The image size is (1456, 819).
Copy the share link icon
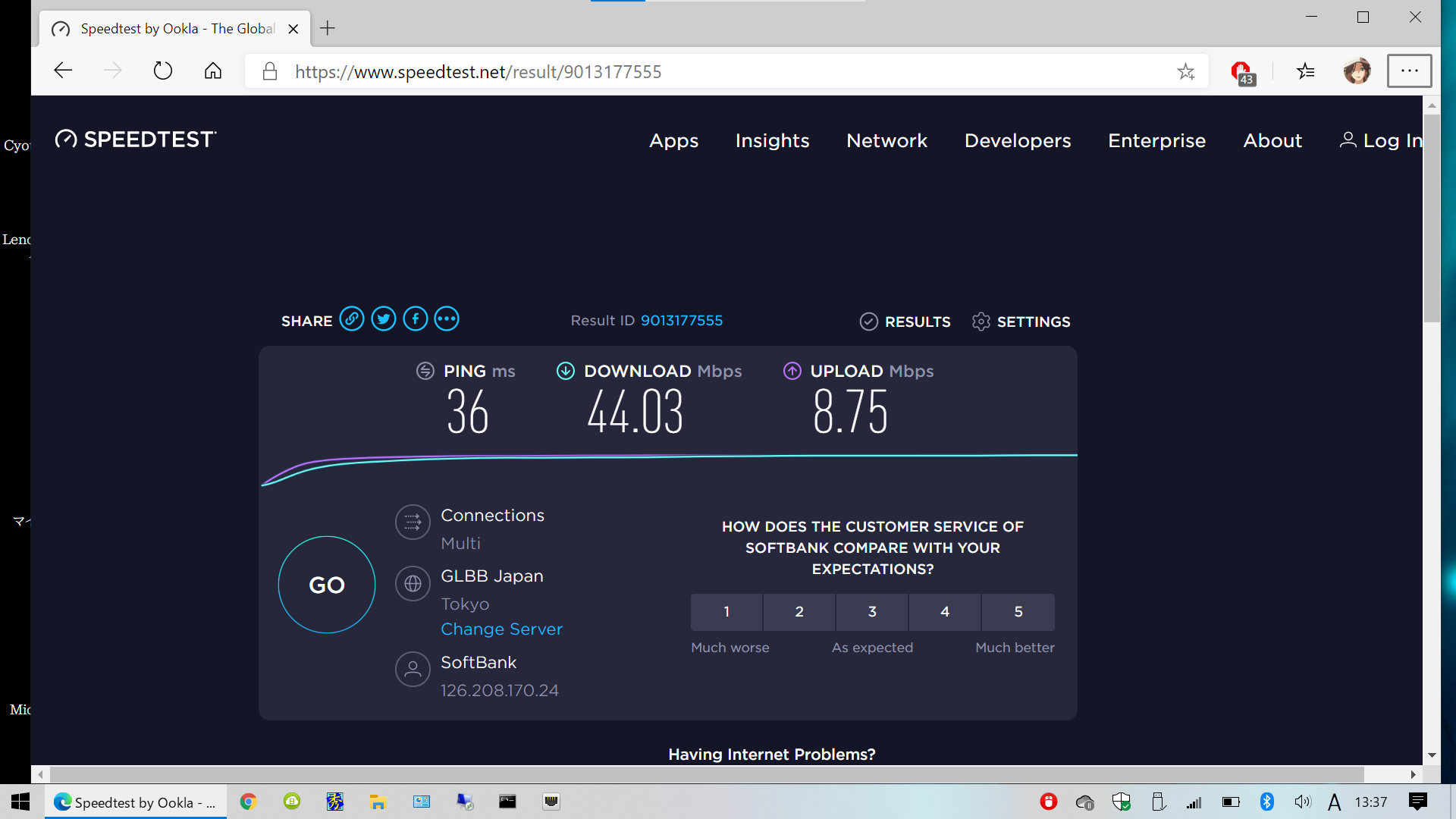351,319
